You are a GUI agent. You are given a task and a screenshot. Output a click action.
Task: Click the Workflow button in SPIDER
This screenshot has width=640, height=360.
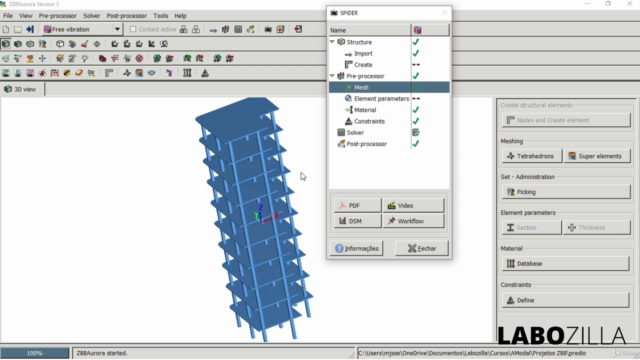coord(413,221)
